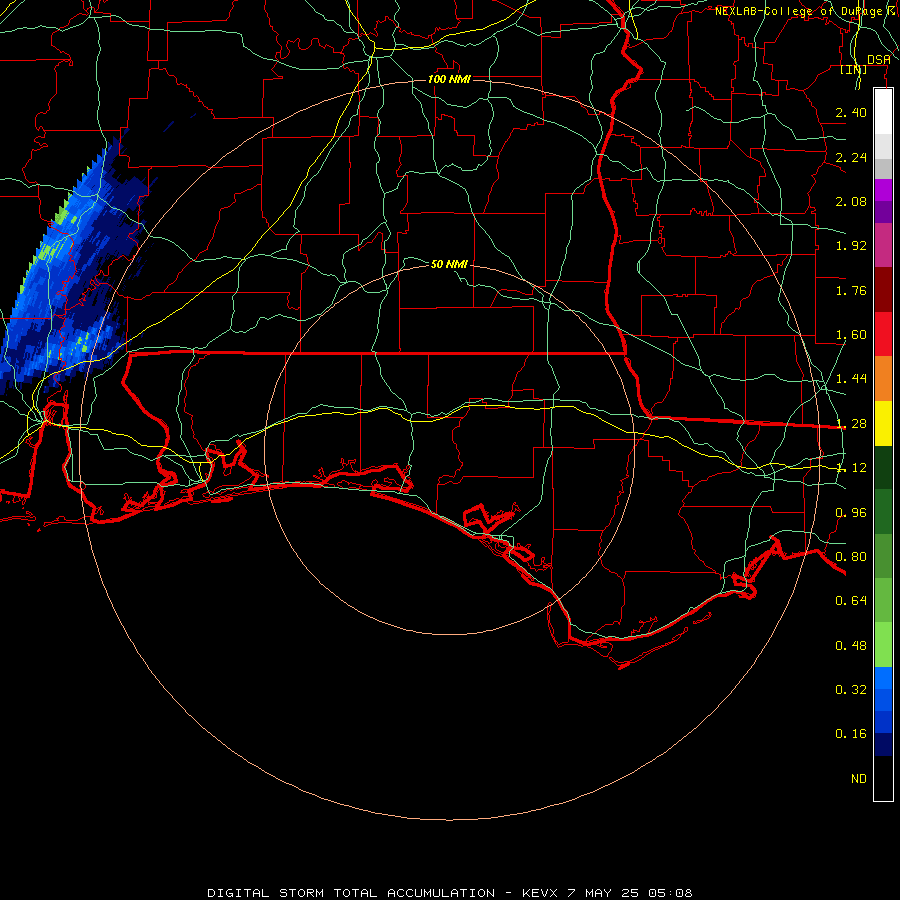The image size is (900, 900).
Task: Pick the bright red swatch beside 1.60
Action: point(883,334)
